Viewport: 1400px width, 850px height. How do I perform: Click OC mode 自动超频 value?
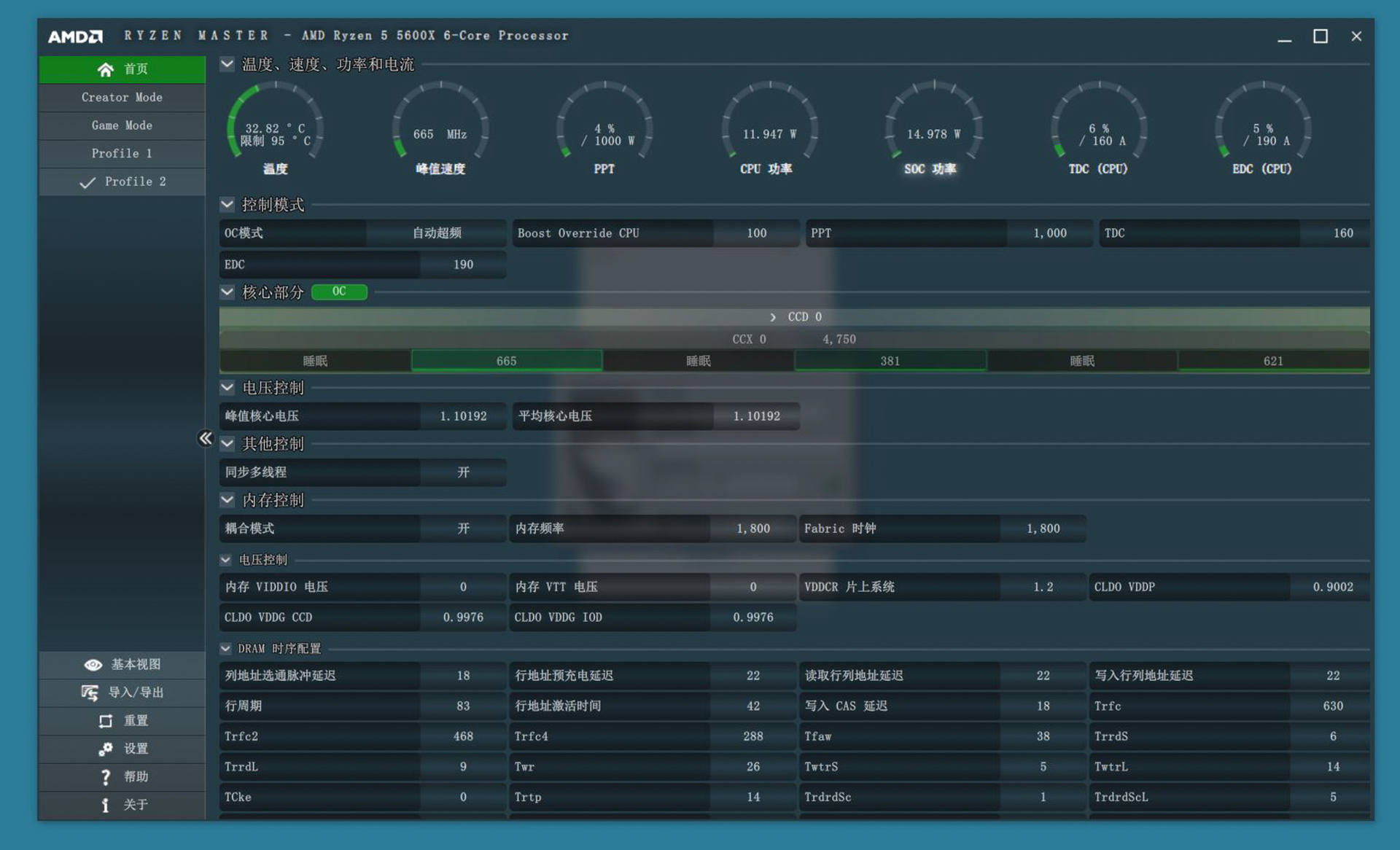pyautogui.click(x=437, y=233)
